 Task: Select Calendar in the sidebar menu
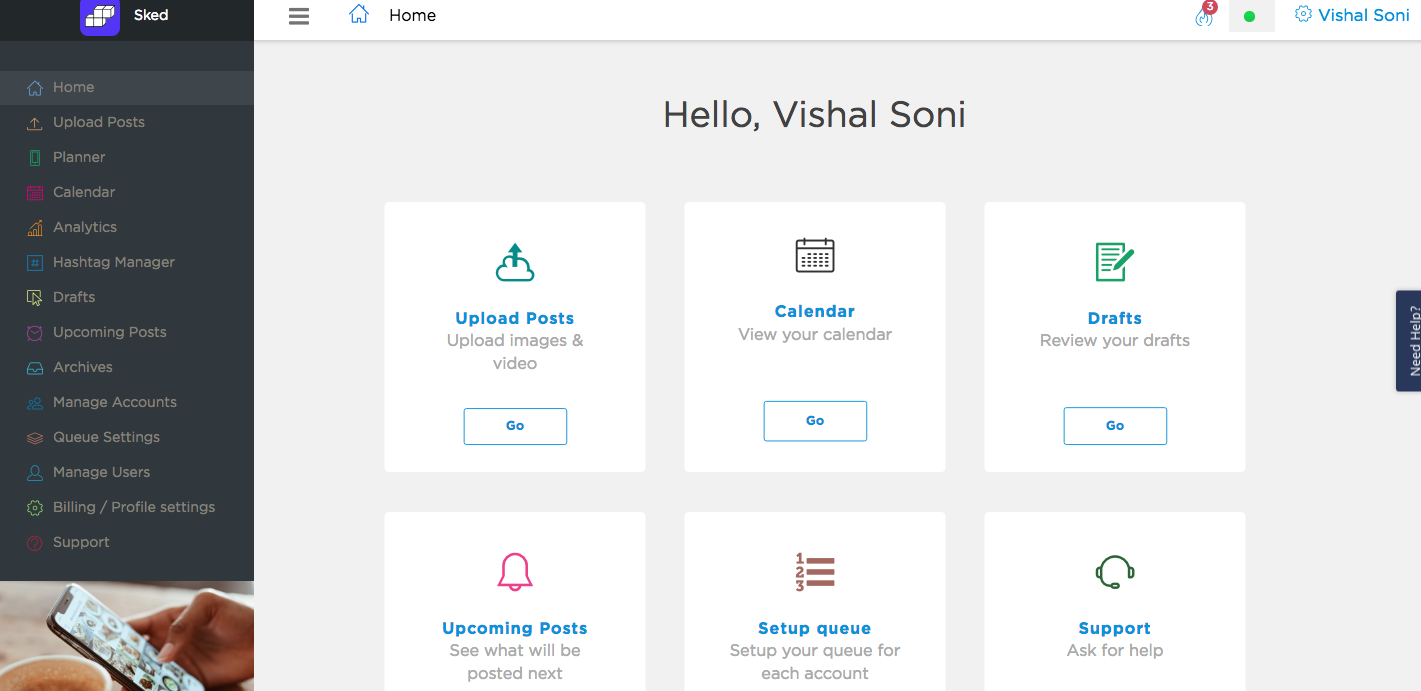[127, 193]
